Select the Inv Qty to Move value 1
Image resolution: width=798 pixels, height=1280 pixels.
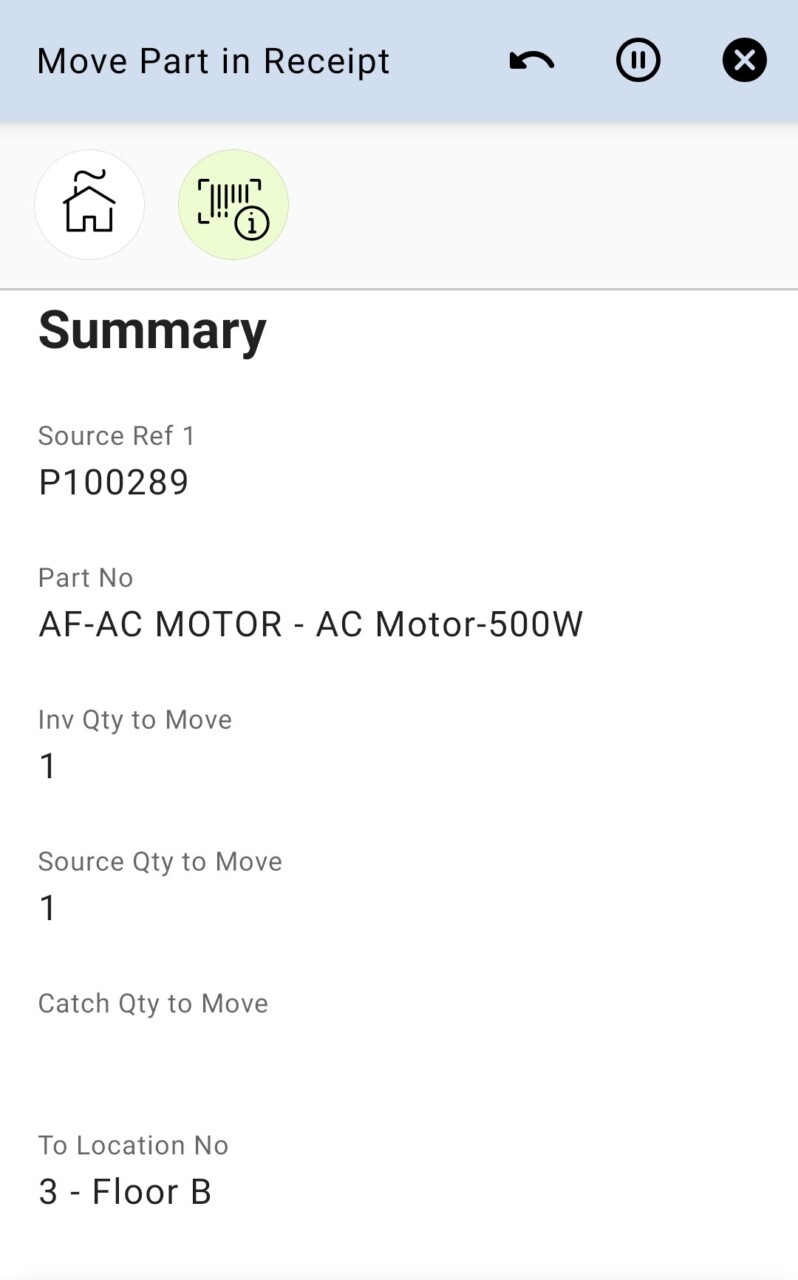coord(47,766)
